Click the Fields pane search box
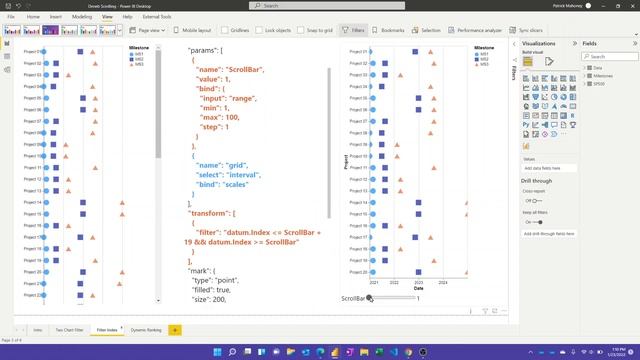Viewport: 640px width, 360px height. tap(610, 56)
